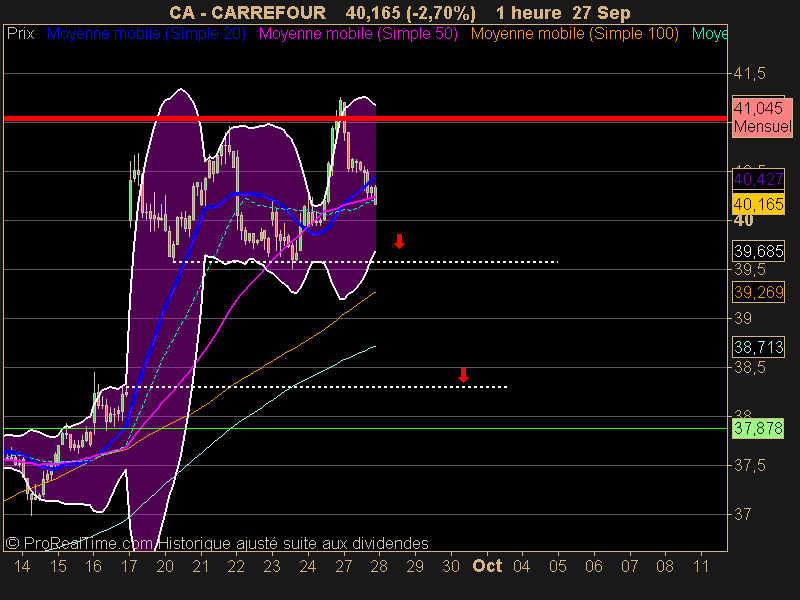
Task: Click the "23" date on the time axis
Action: (x=272, y=566)
